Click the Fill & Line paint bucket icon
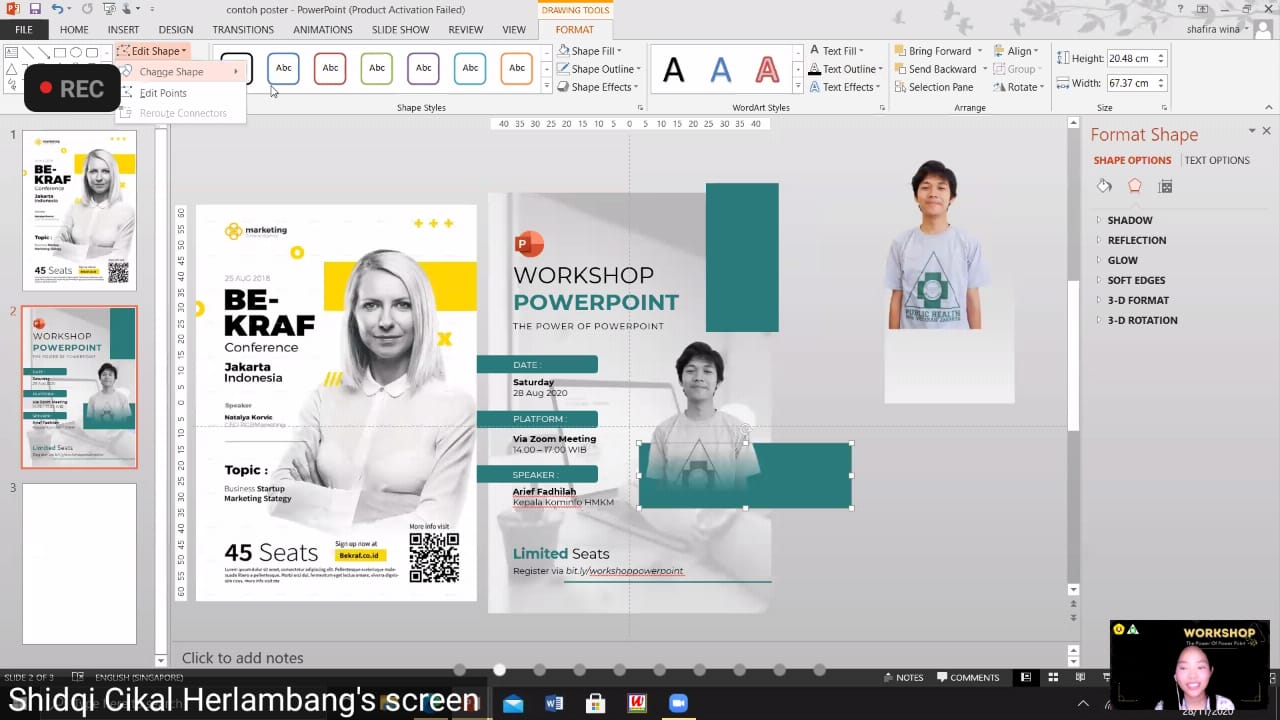 click(1104, 186)
